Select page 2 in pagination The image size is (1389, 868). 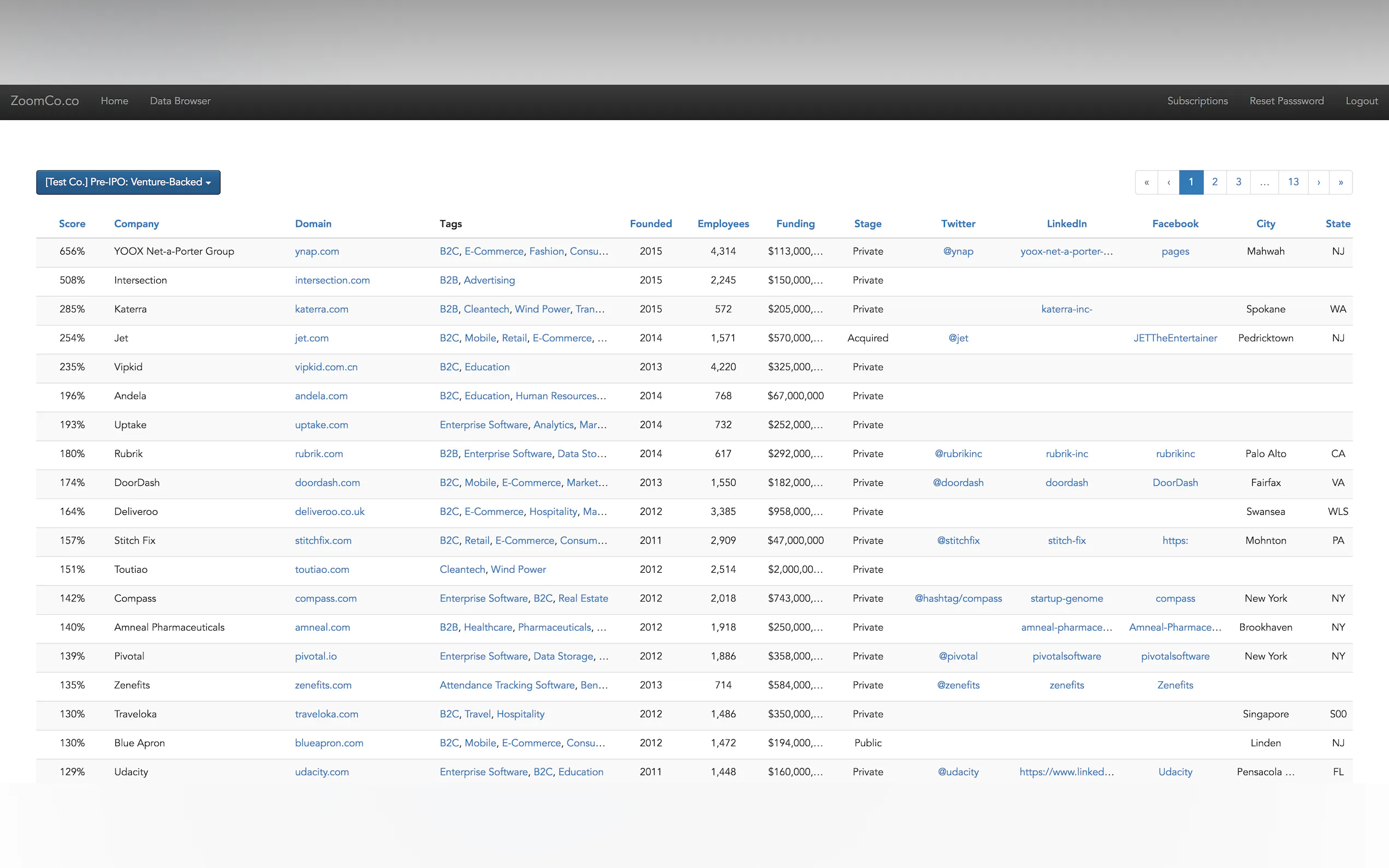click(x=1215, y=182)
